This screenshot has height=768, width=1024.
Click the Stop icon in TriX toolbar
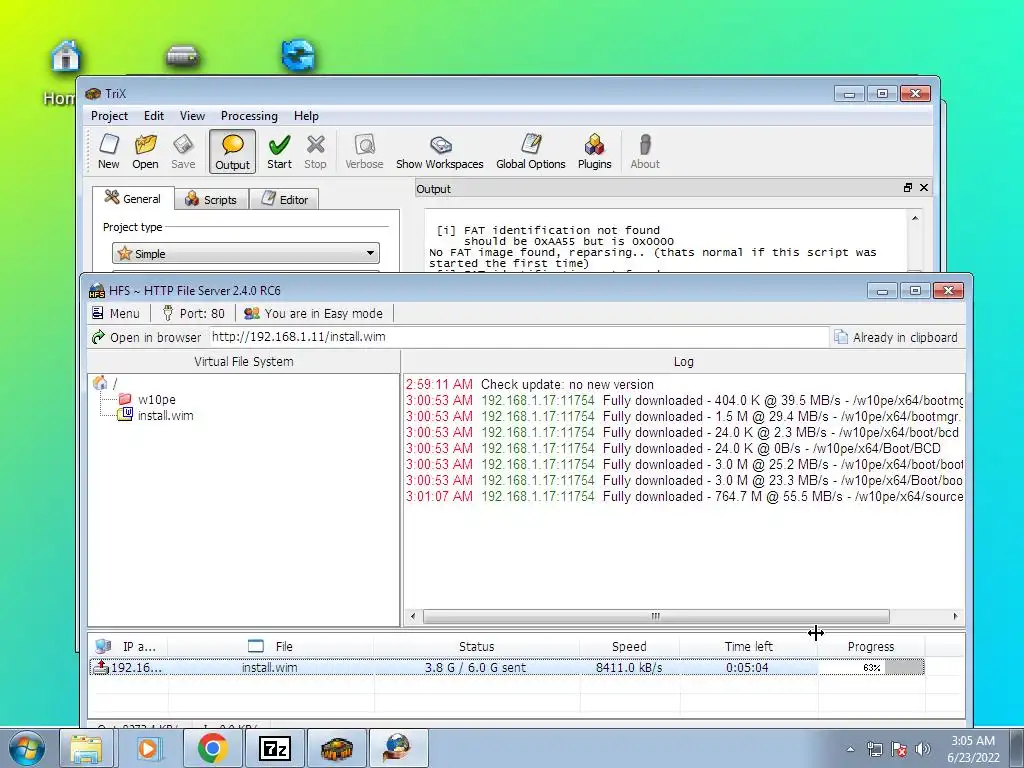click(x=315, y=152)
